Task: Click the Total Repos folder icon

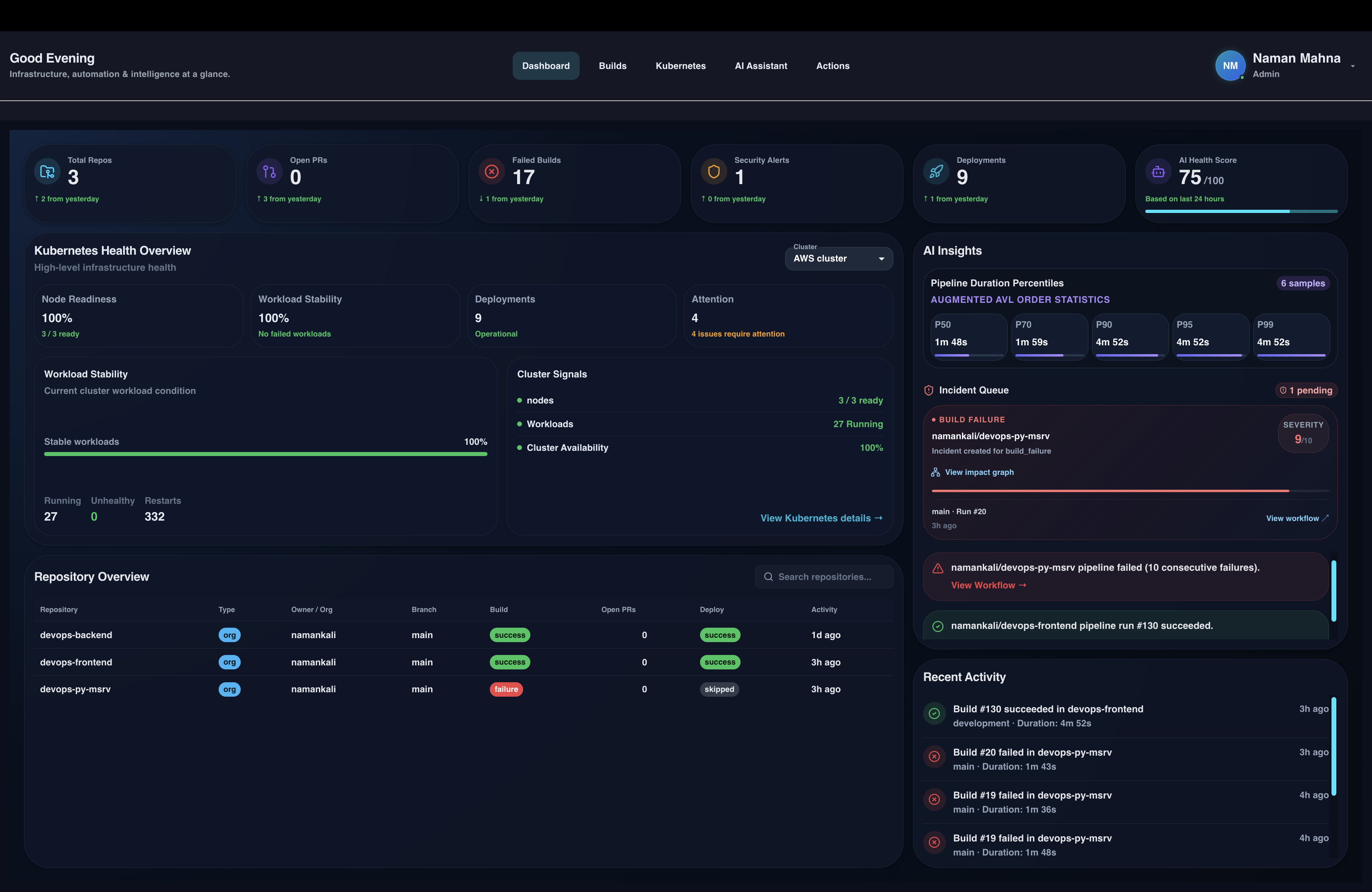Action: click(47, 172)
